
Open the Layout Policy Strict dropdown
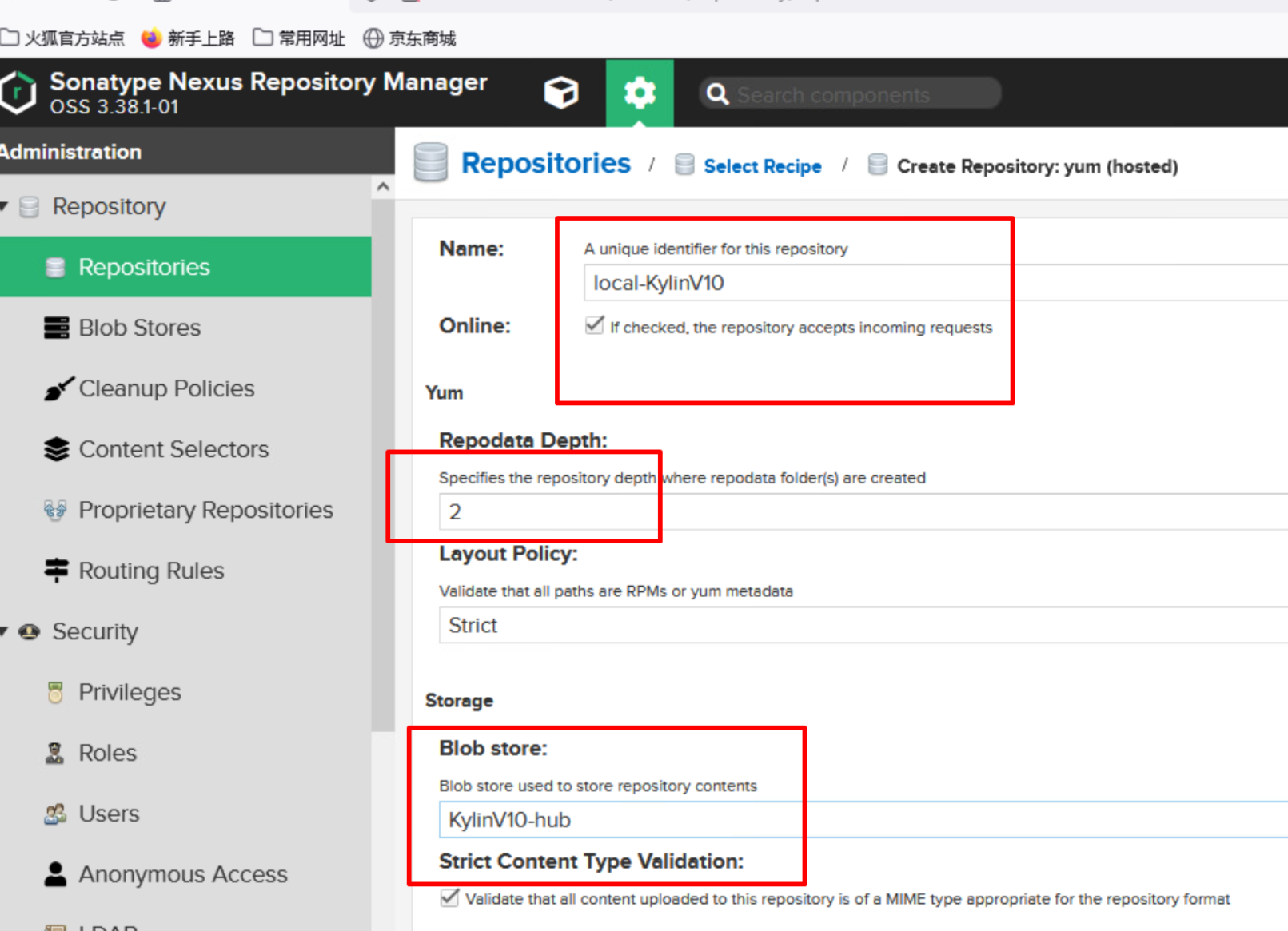click(863, 625)
